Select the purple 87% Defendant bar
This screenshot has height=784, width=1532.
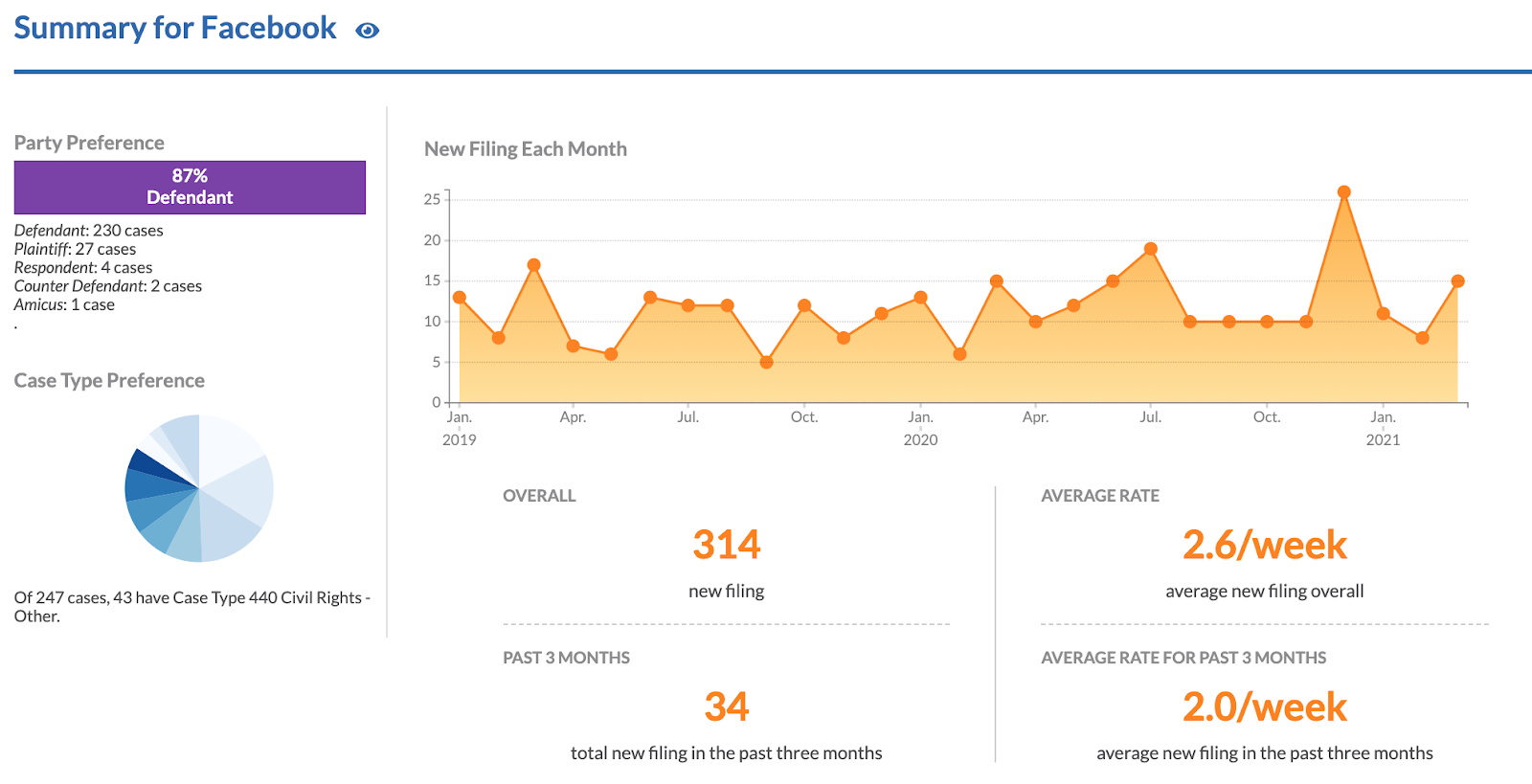coord(190,187)
